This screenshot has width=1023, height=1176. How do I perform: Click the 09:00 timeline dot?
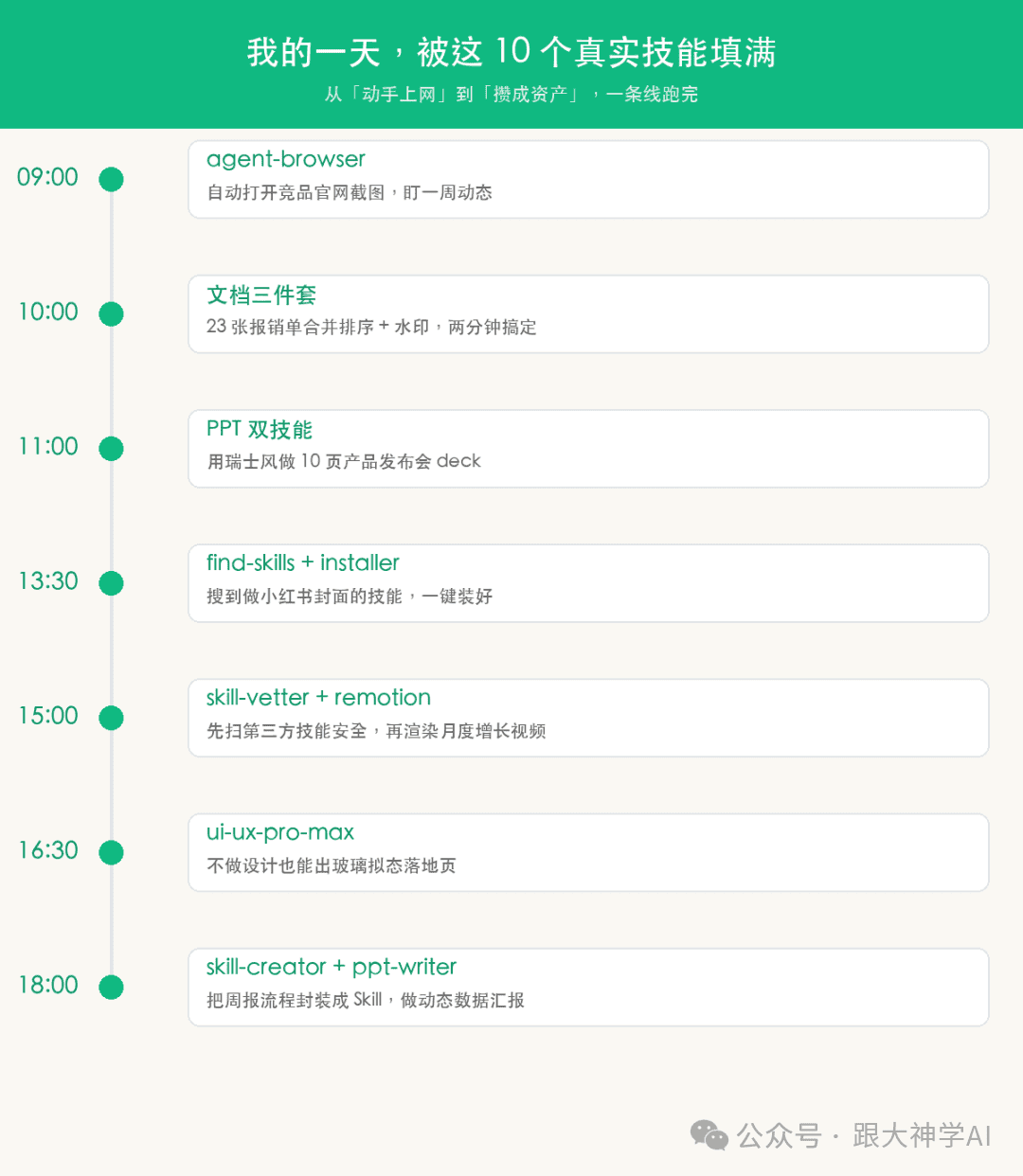[x=112, y=179]
